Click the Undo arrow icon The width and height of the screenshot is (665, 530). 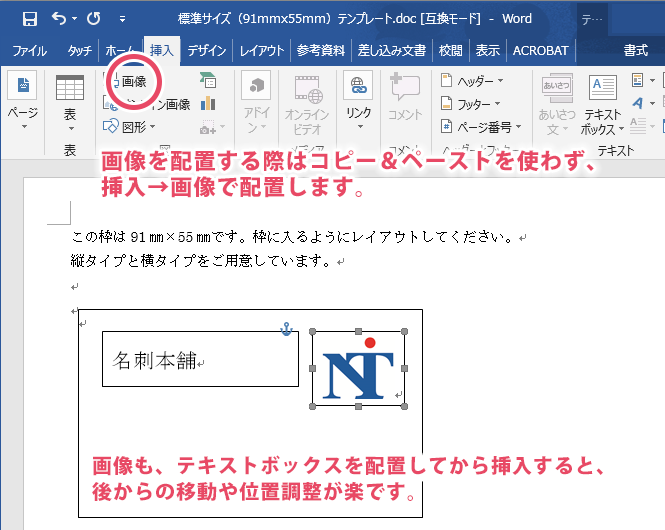(59, 18)
